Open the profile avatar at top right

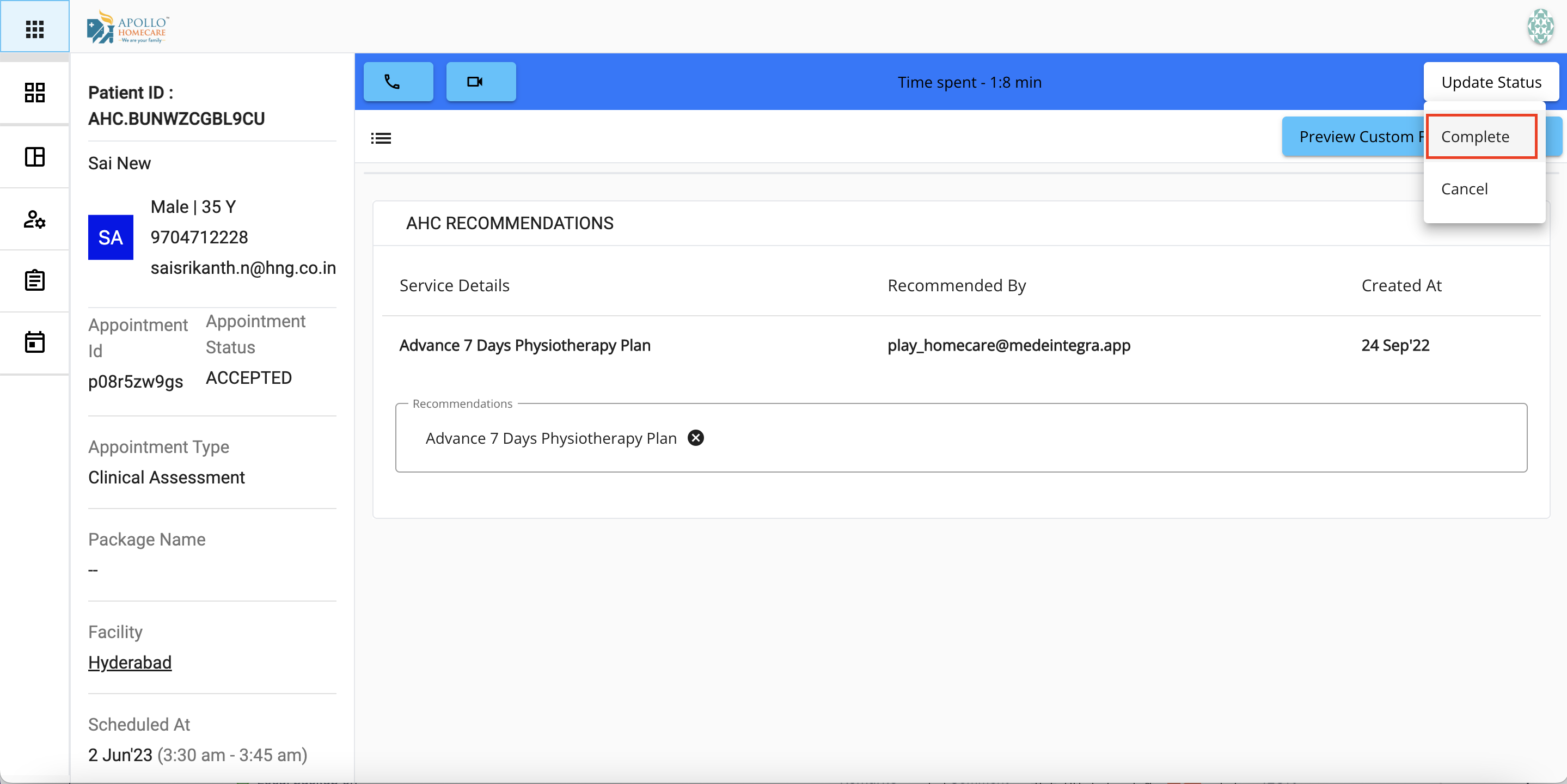[x=1540, y=27]
